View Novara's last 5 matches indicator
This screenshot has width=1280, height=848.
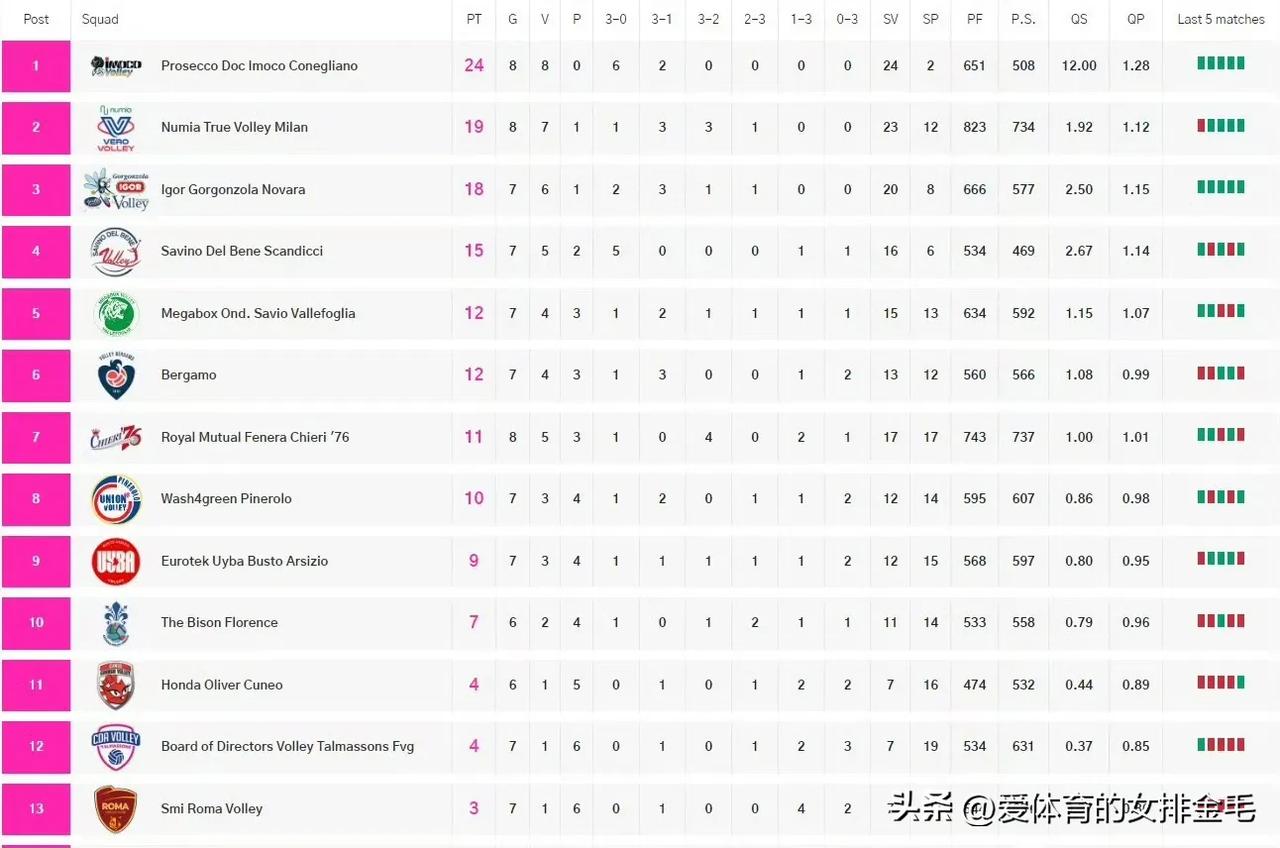point(1221,187)
